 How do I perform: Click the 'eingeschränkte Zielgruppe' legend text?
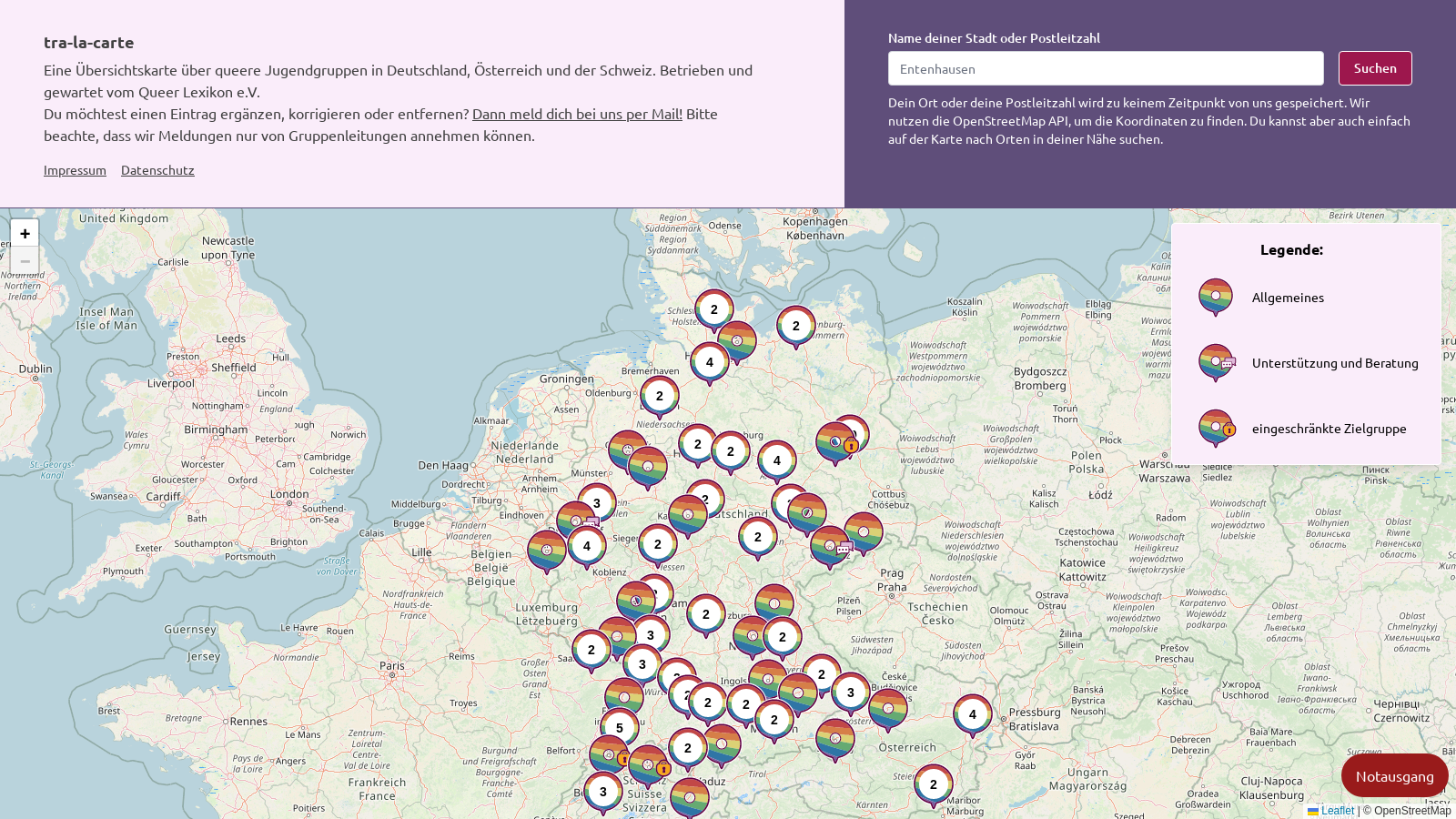click(1329, 429)
